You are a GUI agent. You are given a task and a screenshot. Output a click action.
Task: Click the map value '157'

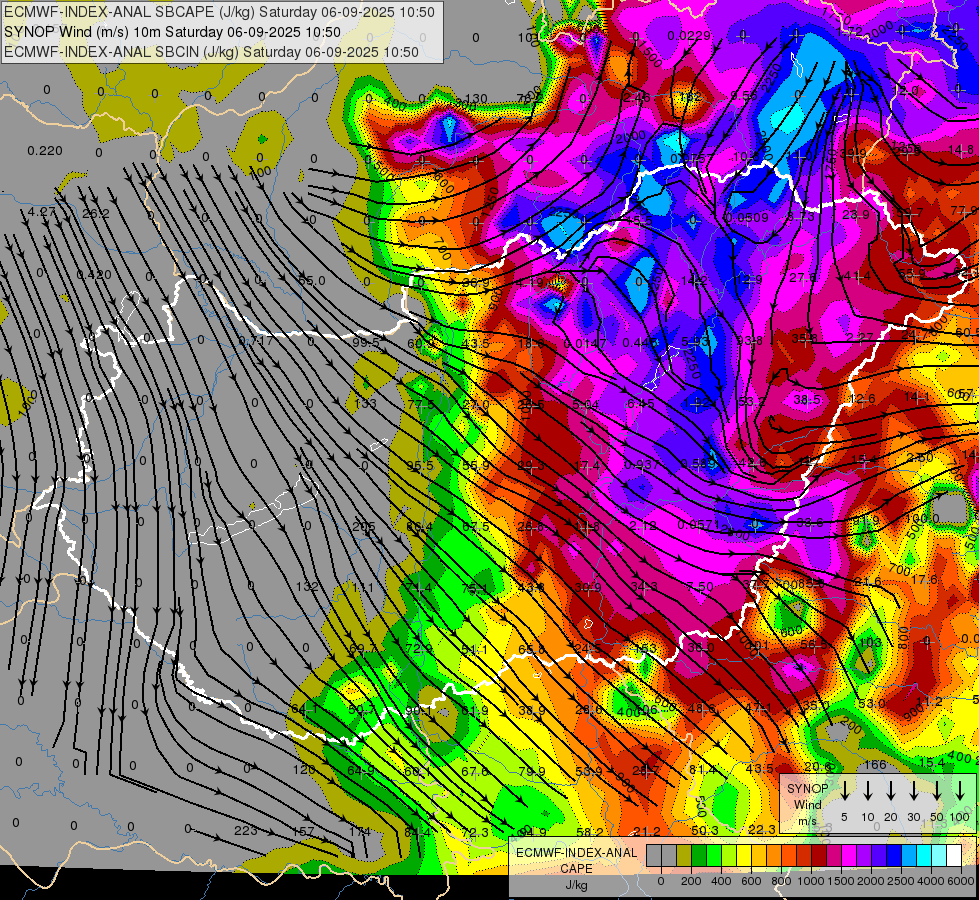click(x=303, y=831)
